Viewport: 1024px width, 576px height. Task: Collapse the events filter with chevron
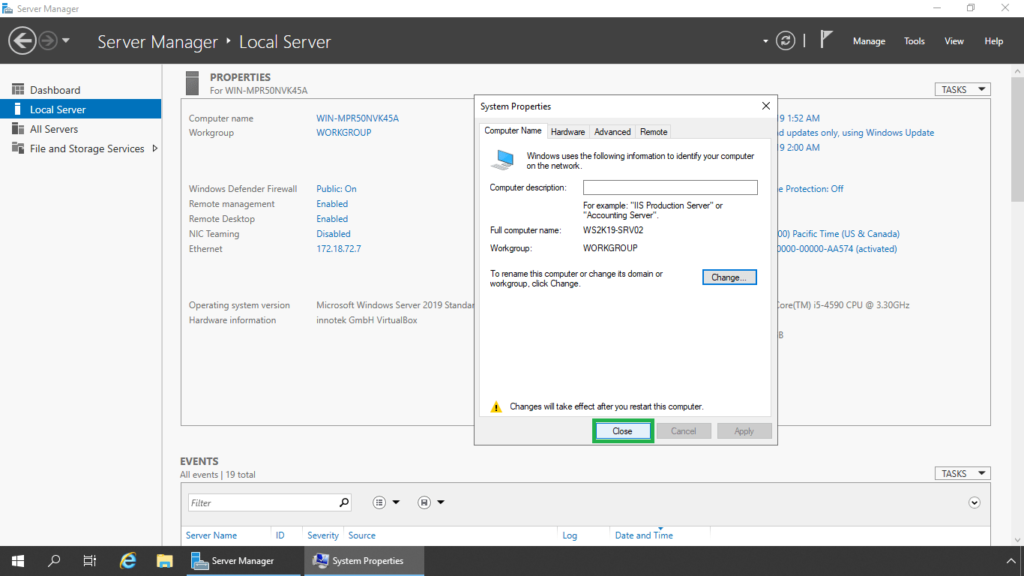click(x=974, y=503)
